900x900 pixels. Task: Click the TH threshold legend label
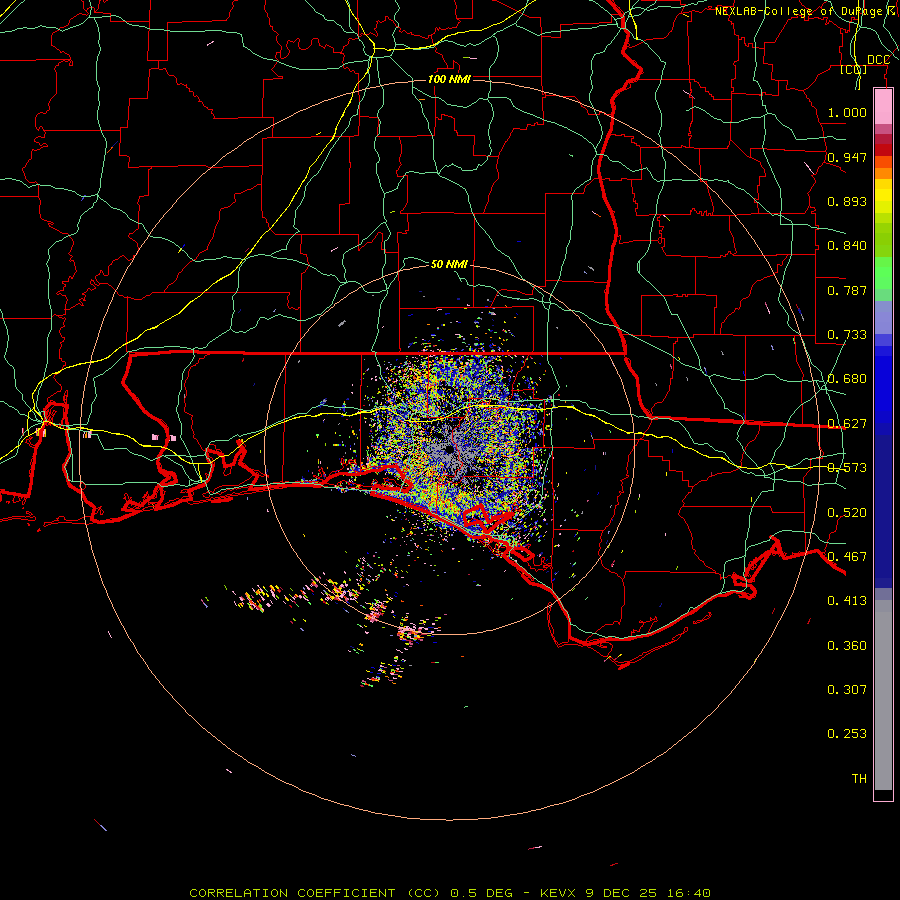pyautogui.click(x=859, y=779)
